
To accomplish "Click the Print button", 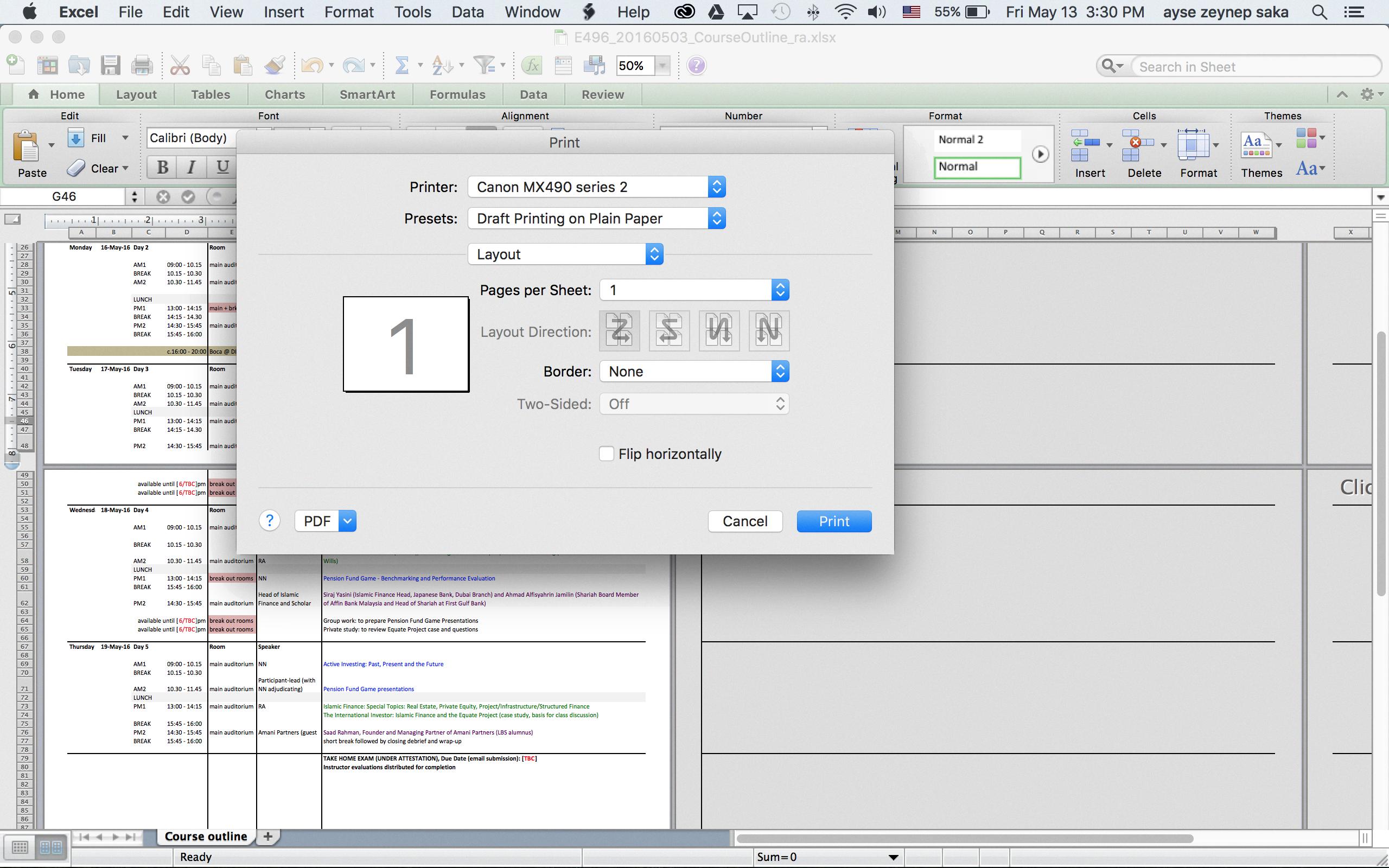I will tap(834, 521).
